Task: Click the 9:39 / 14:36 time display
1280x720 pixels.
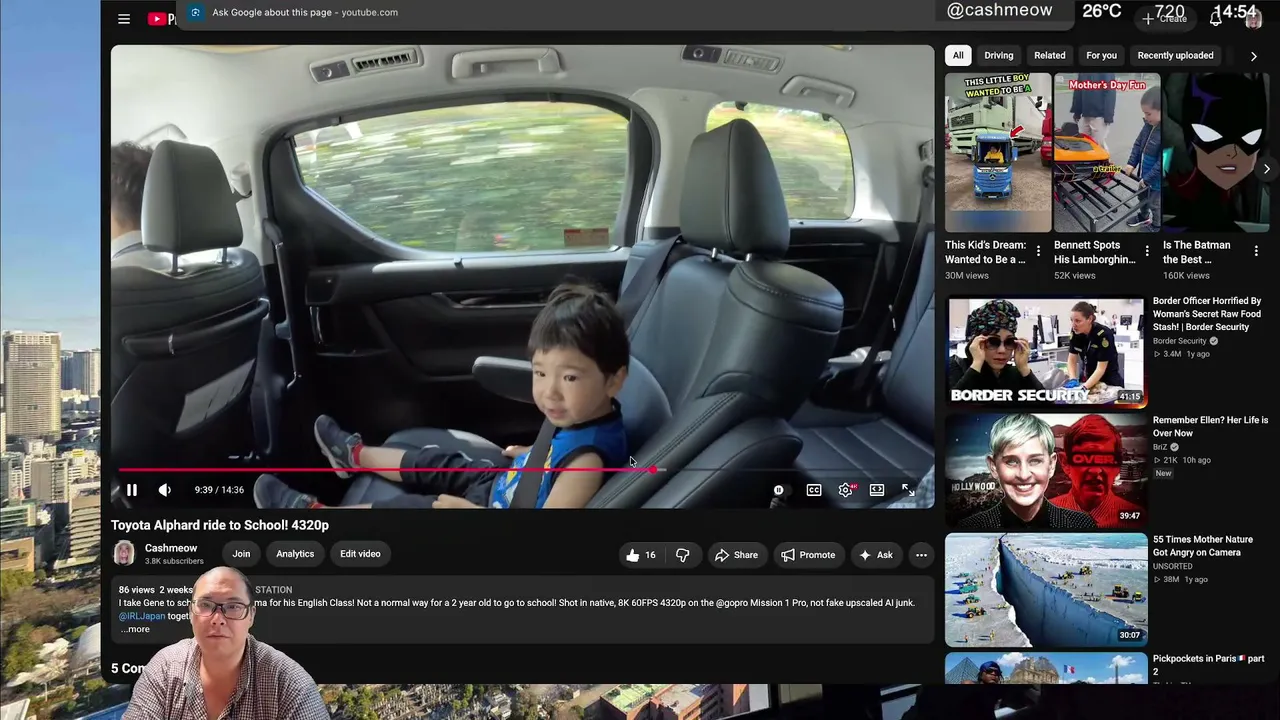Action: [x=219, y=490]
